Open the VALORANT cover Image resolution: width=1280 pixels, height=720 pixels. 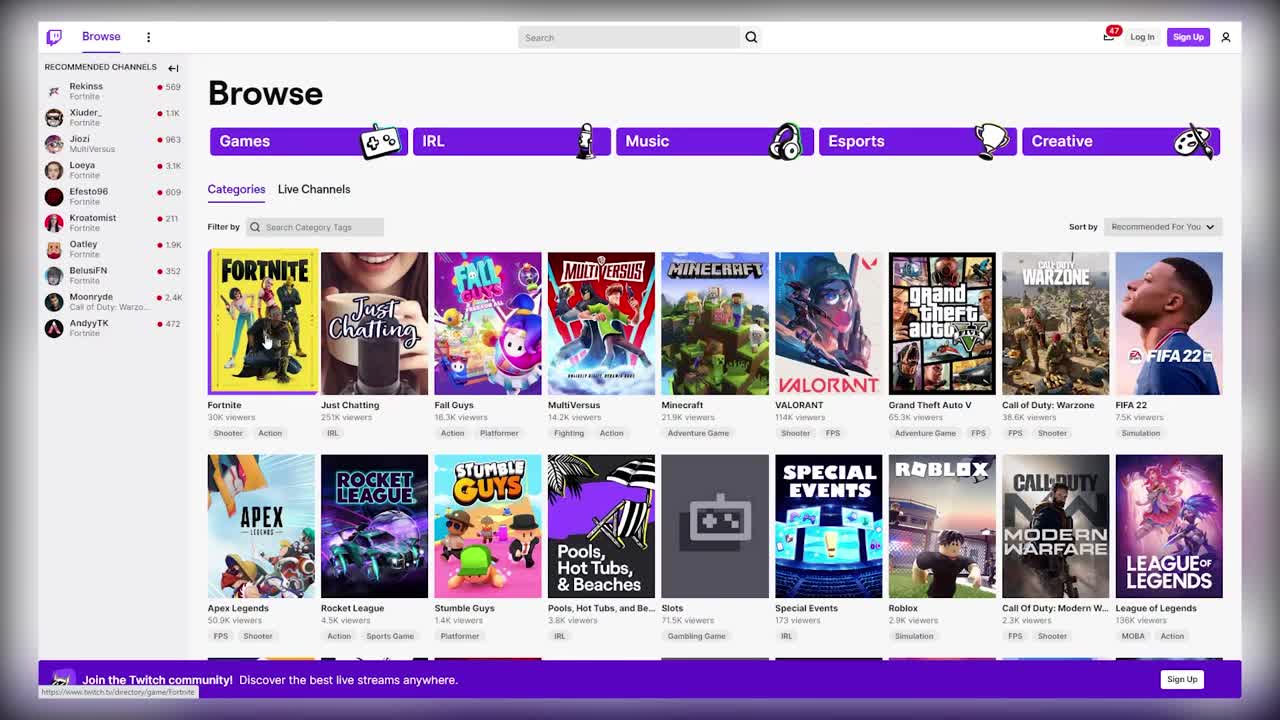click(829, 323)
